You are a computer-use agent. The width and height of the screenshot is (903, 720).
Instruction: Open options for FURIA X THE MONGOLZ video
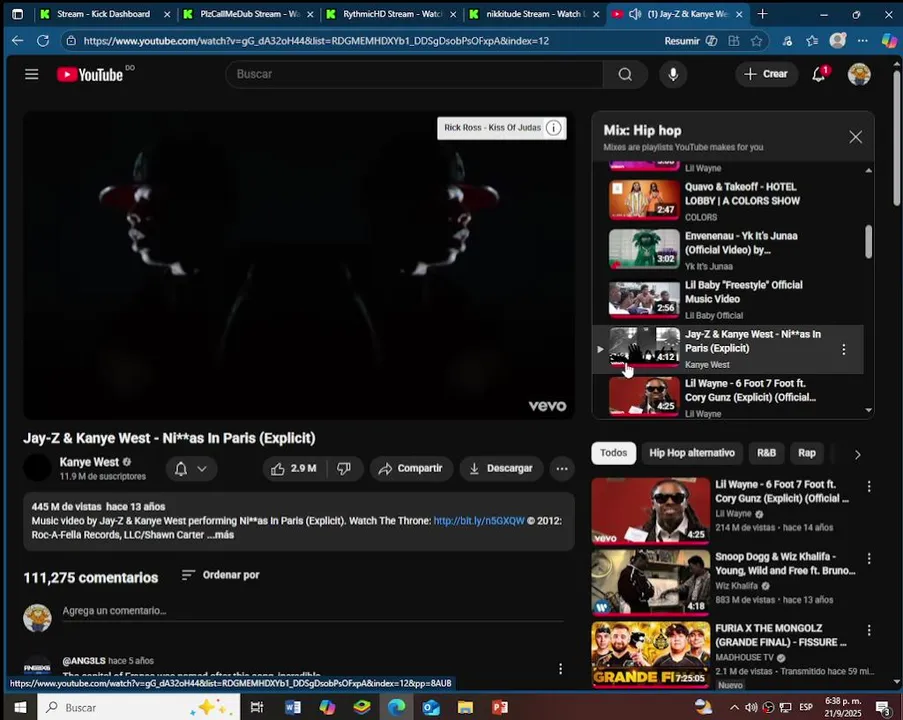point(869,630)
